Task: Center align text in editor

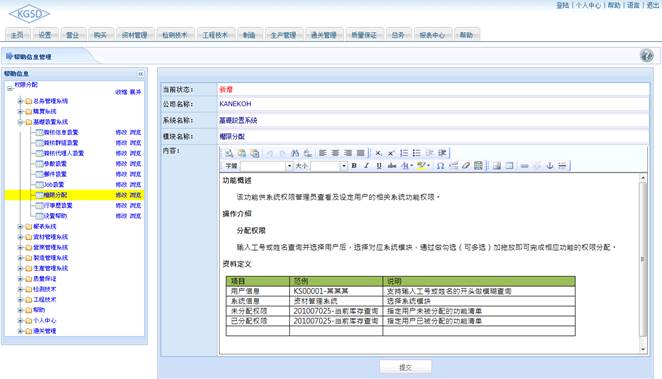Action: 335,153
